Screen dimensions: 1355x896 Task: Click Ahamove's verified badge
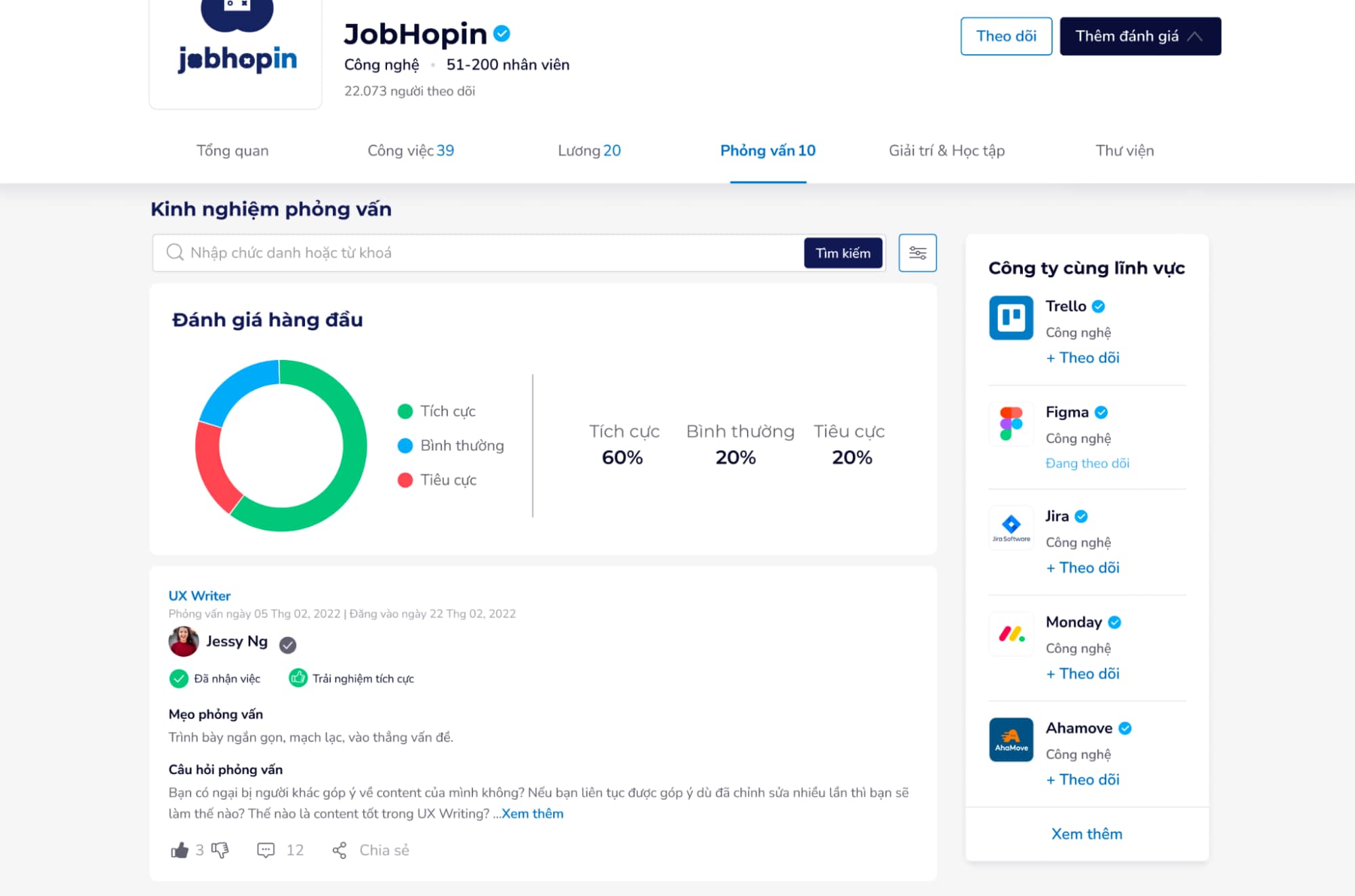[1125, 729]
